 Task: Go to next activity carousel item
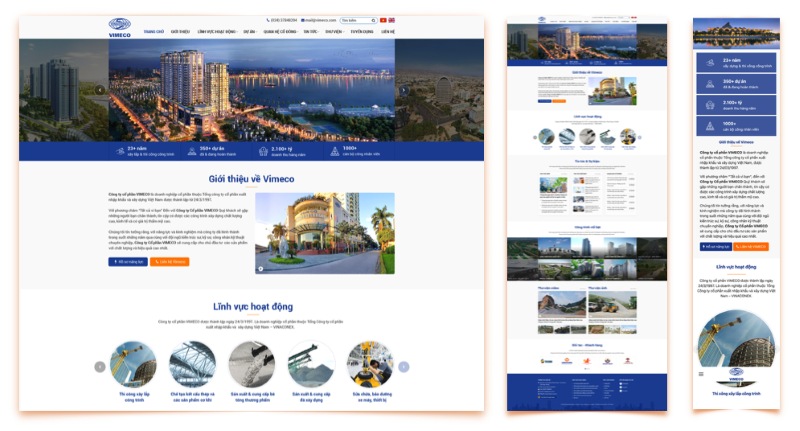click(404, 367)
